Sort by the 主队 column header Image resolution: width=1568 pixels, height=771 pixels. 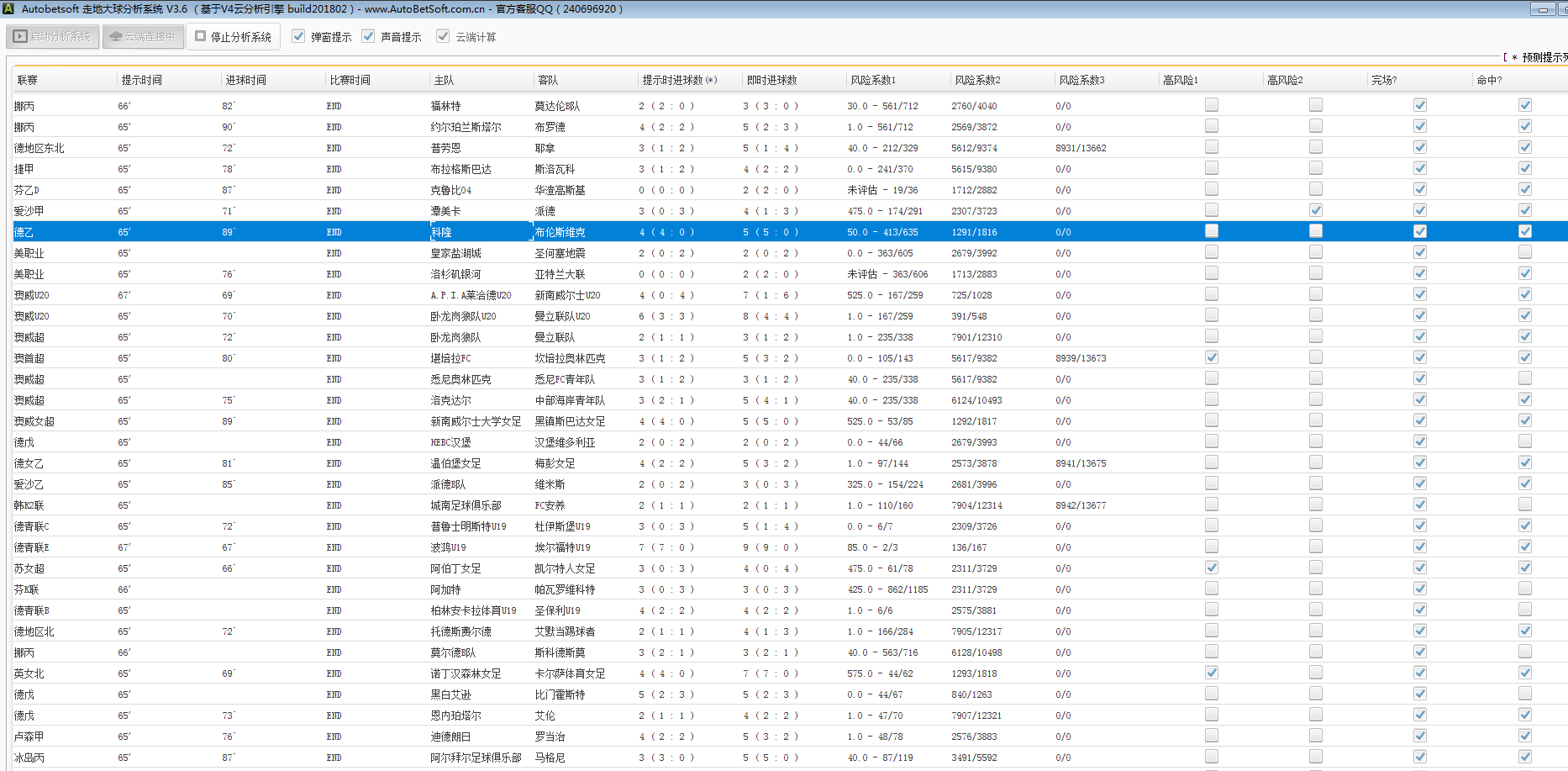coord(444,80)
